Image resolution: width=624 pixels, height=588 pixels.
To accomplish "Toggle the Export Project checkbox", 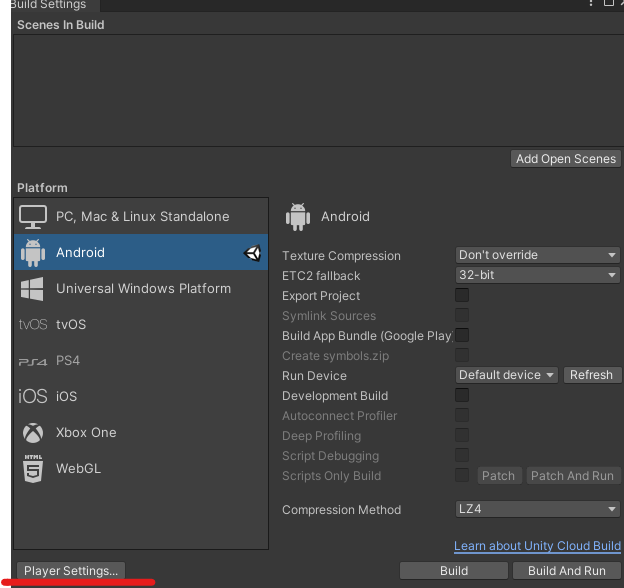I will [462, 295].
